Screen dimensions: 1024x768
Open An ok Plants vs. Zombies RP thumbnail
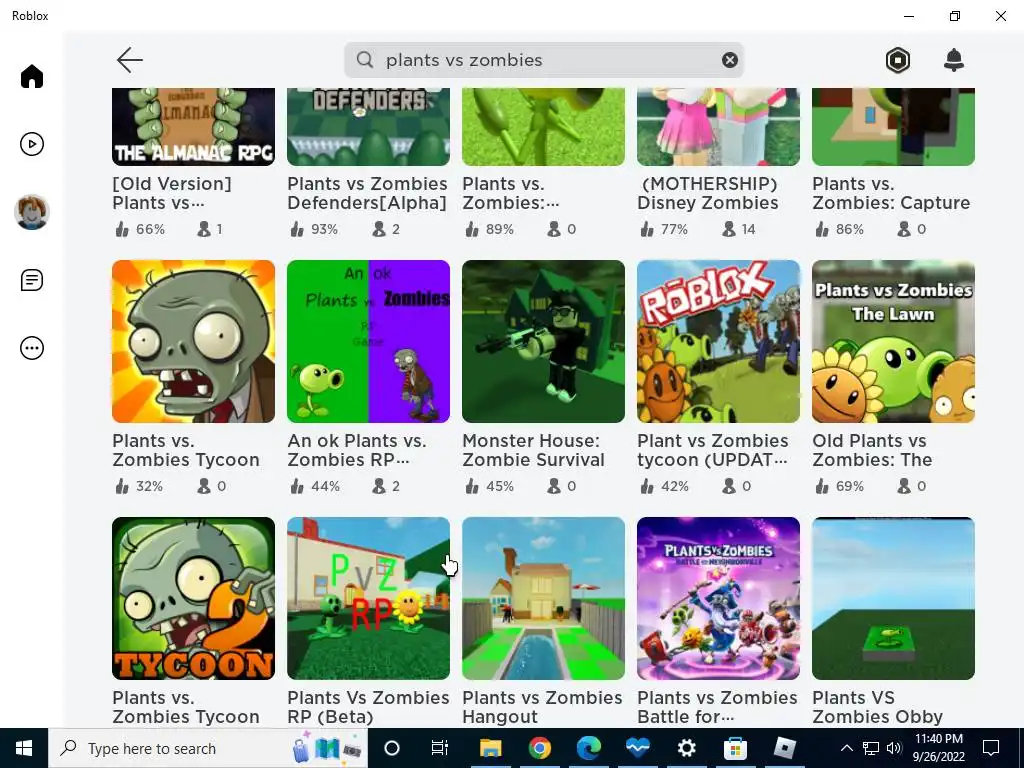[368, 342]
